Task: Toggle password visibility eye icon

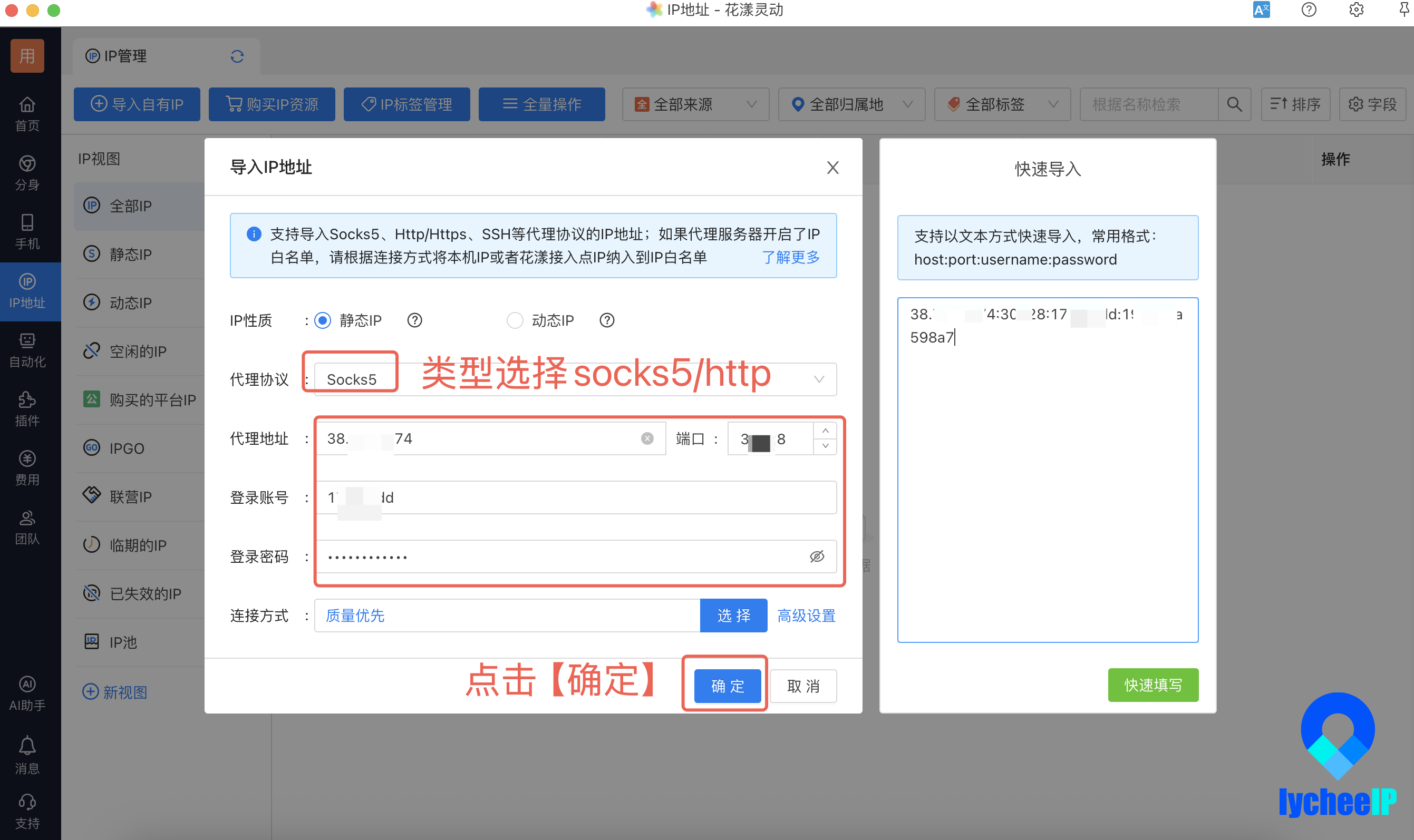Action: (817, 556)
